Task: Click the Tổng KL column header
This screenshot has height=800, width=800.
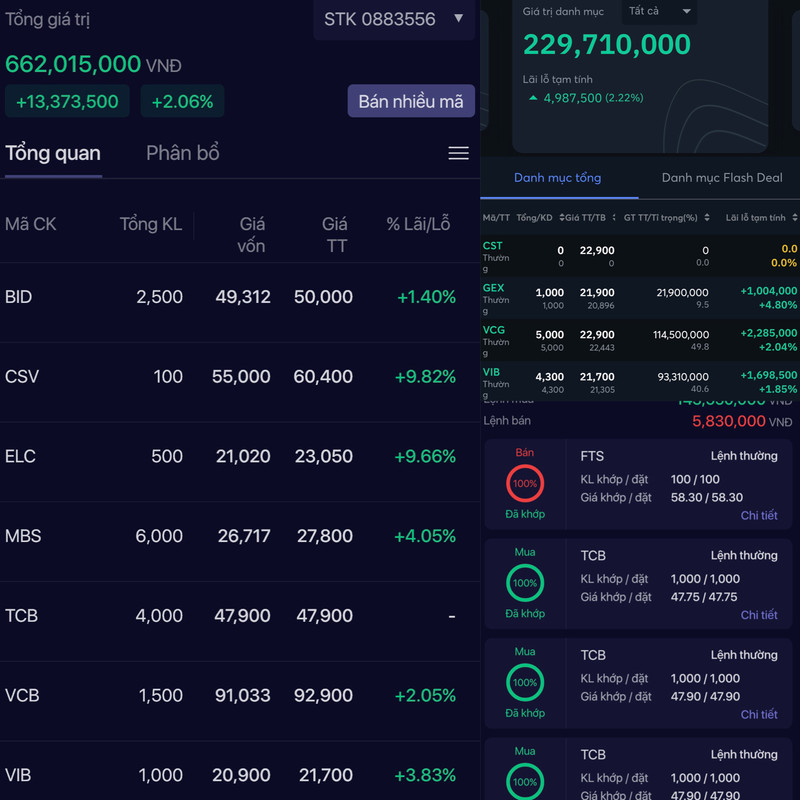Action: [x=151, y=224]
